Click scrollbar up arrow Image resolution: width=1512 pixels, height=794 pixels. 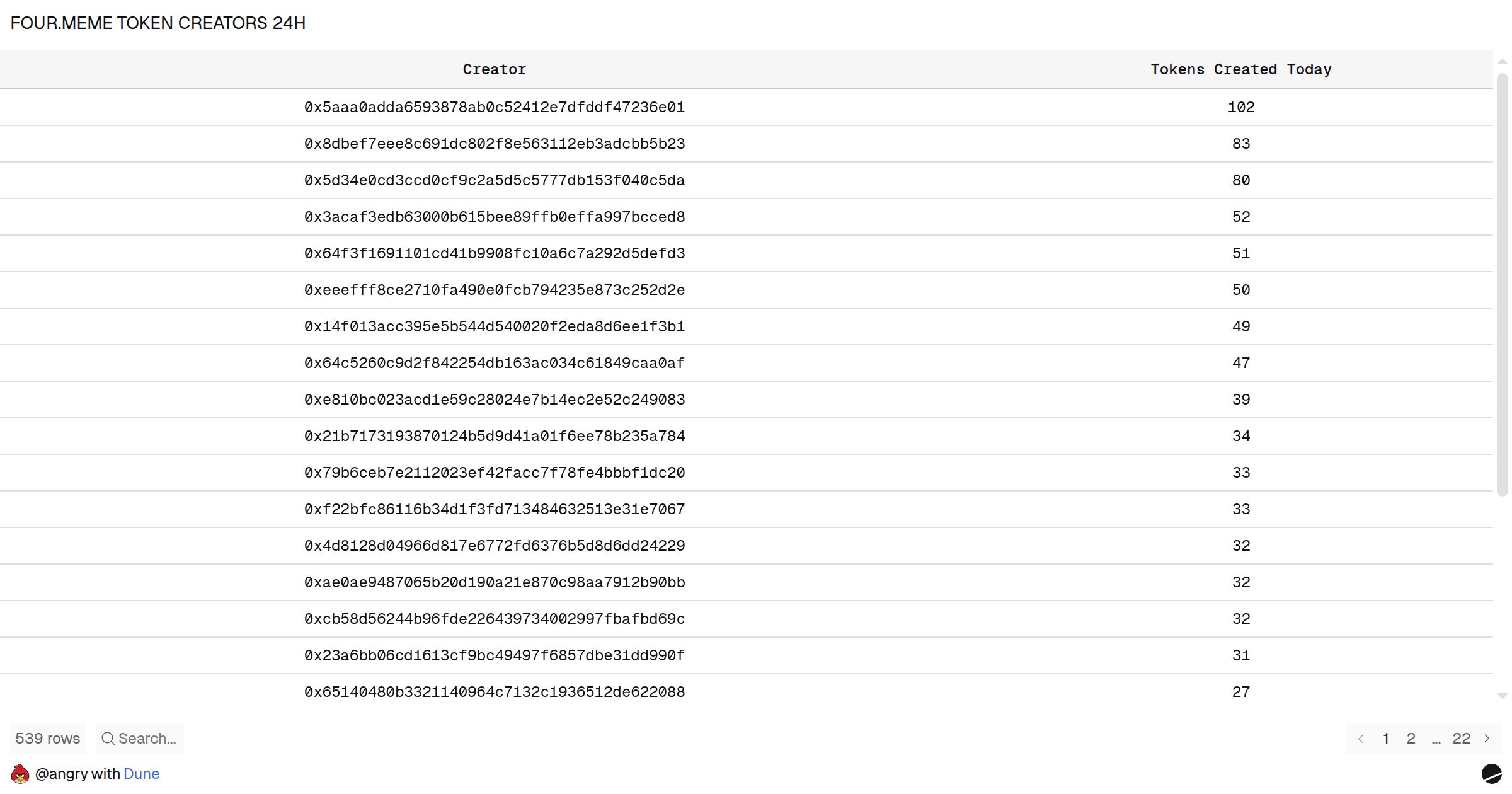point(1503,62)
